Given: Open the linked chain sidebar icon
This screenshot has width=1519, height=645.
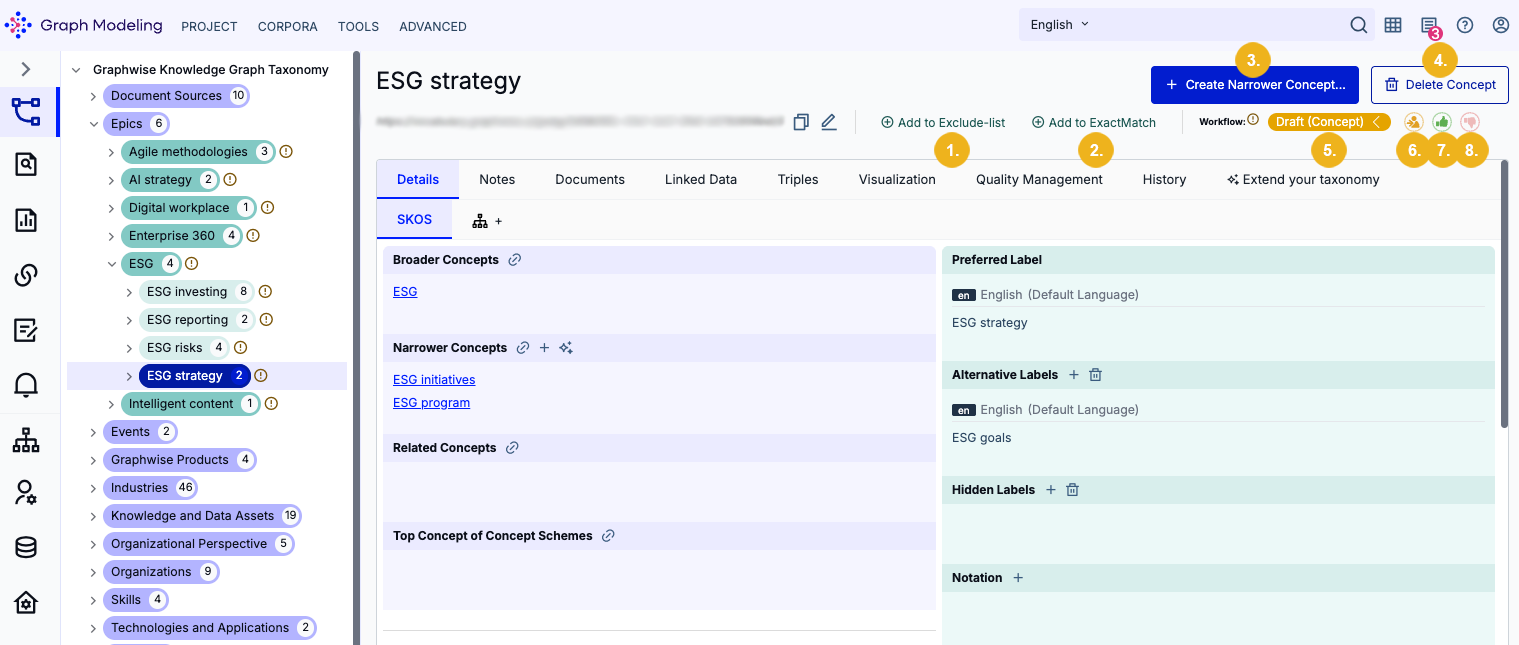Looking at the screenshot, I should tap(26, 275).
